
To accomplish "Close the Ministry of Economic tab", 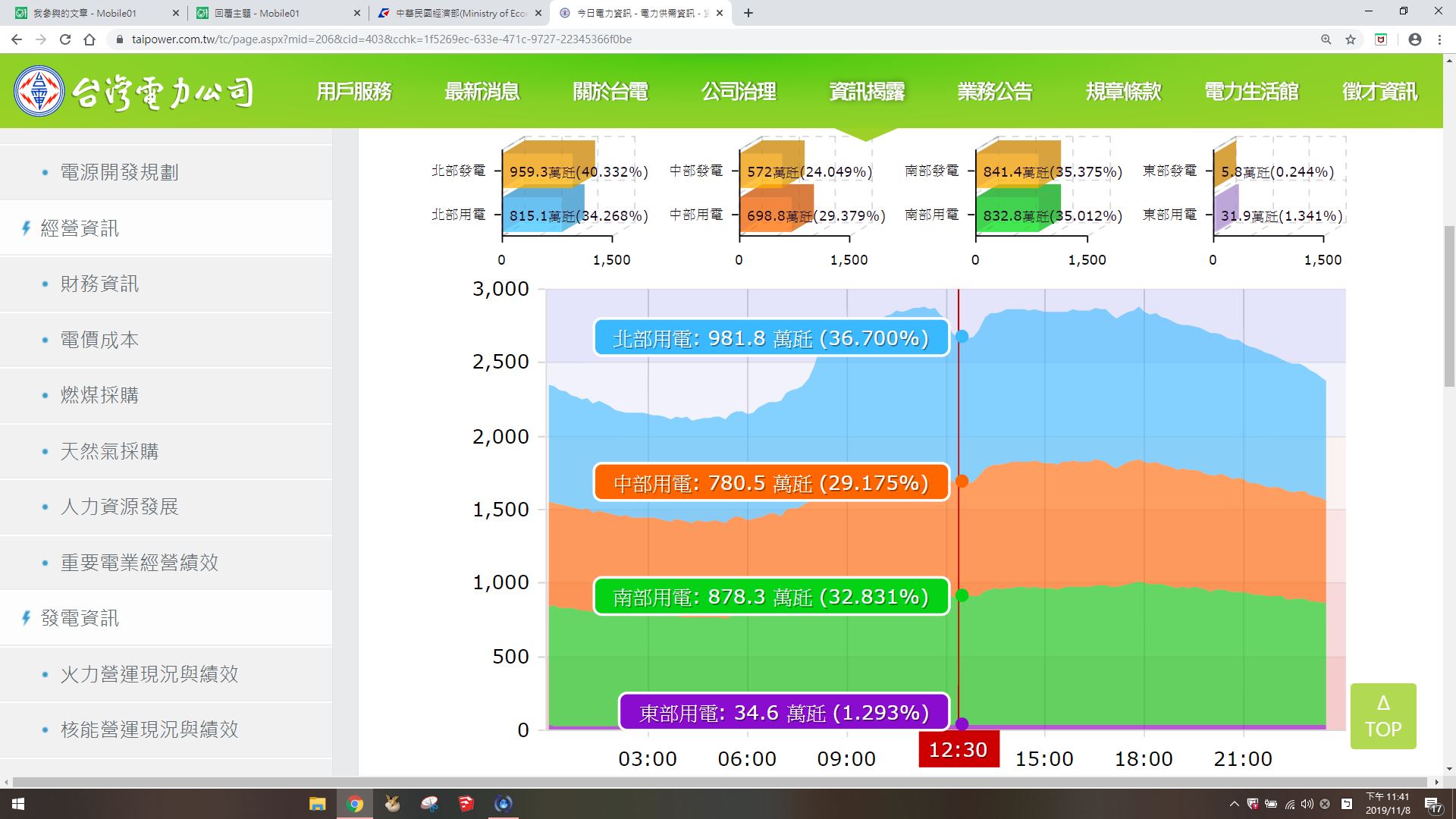I will [x=538, y=13].
